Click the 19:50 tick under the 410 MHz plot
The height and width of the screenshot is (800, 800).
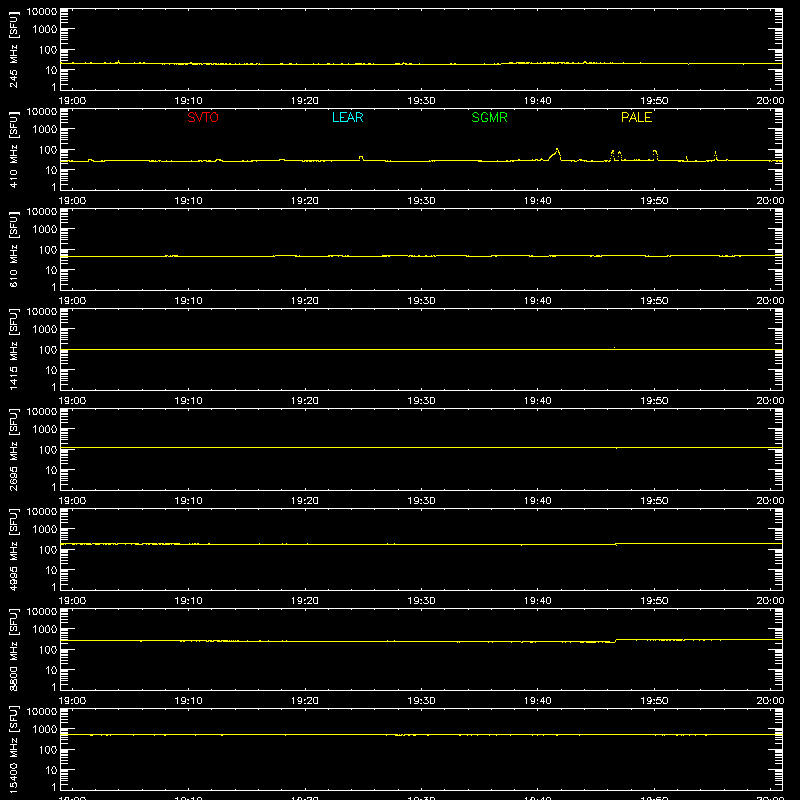pyautogui.click(x=654, y=201)
